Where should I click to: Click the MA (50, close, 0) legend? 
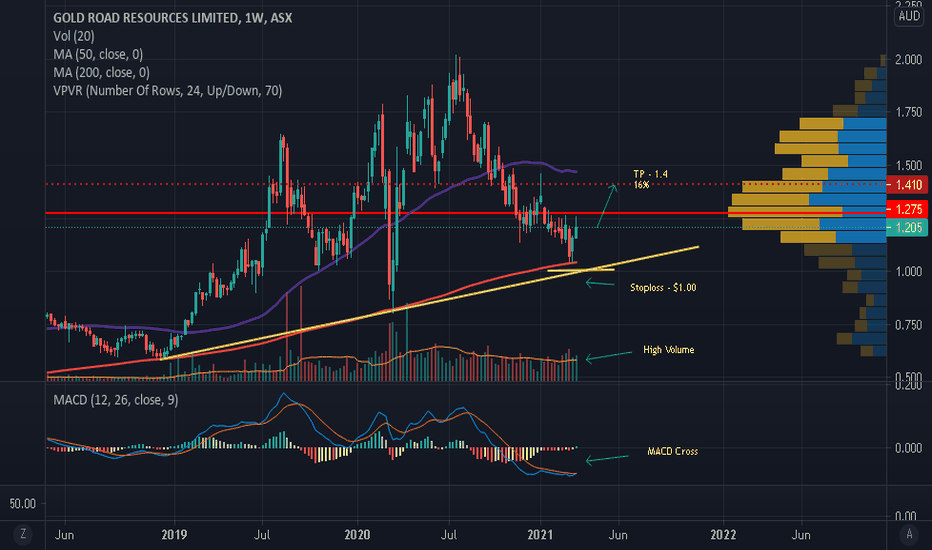[98, 55]
